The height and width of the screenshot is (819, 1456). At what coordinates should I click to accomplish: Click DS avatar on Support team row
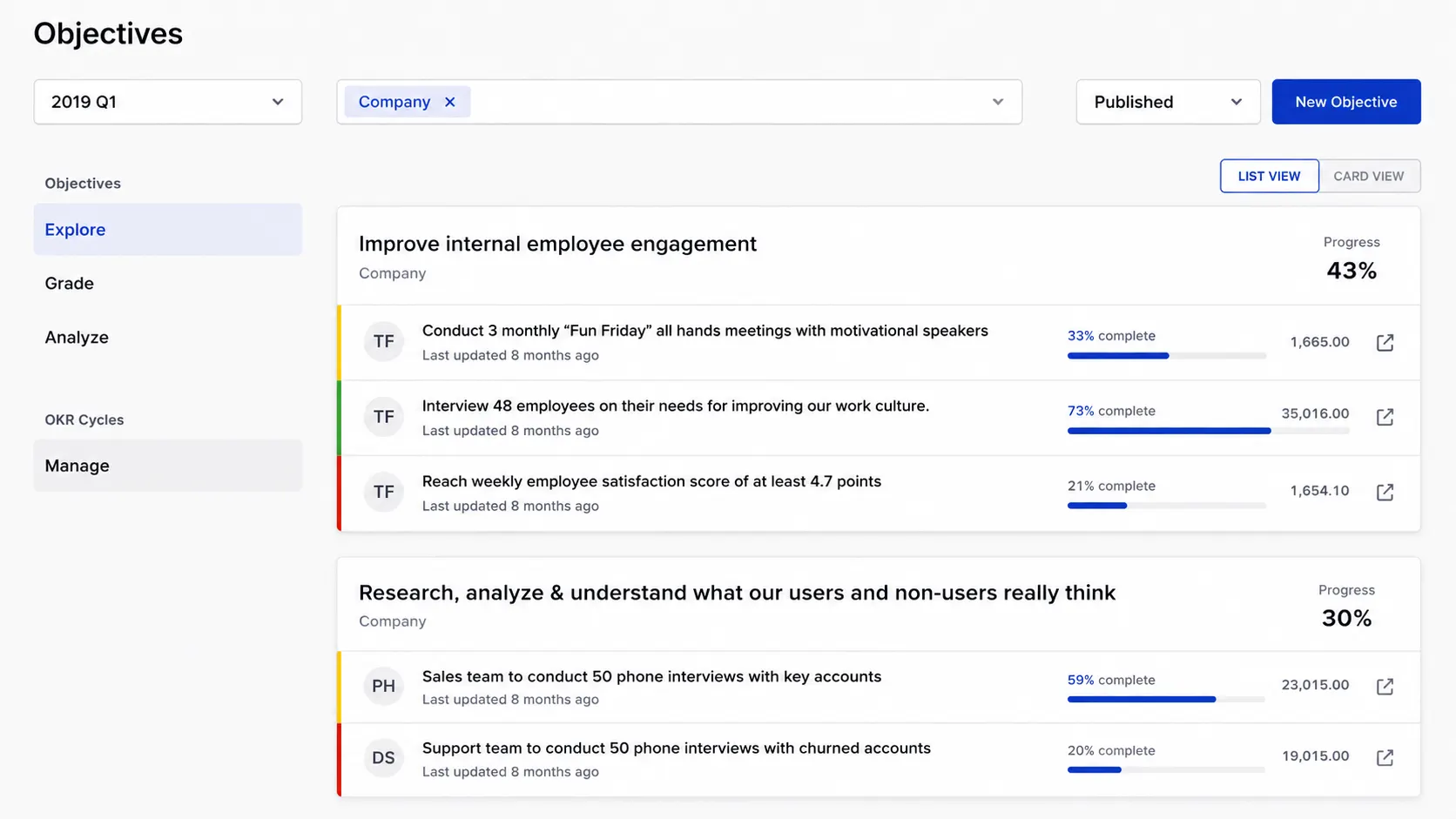click(x=383, y=758)
